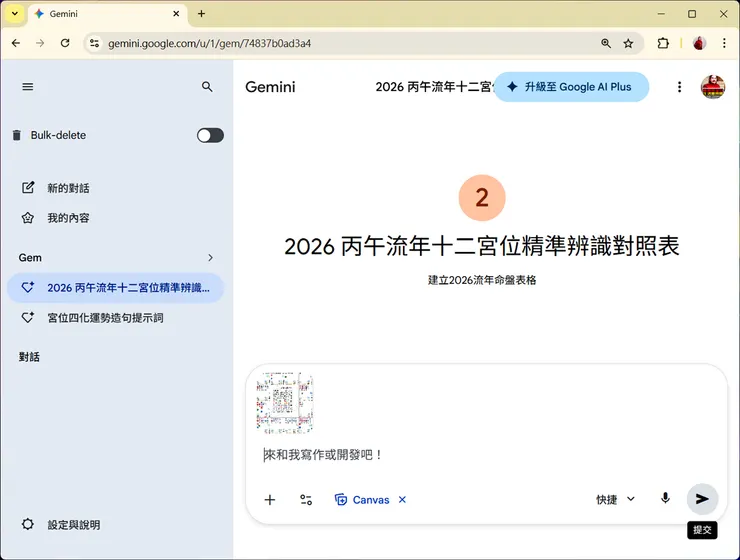Viewport: 740px width, 560px height.
Task: Open 我的內容 in the sidebar
Action: (68, 218)
